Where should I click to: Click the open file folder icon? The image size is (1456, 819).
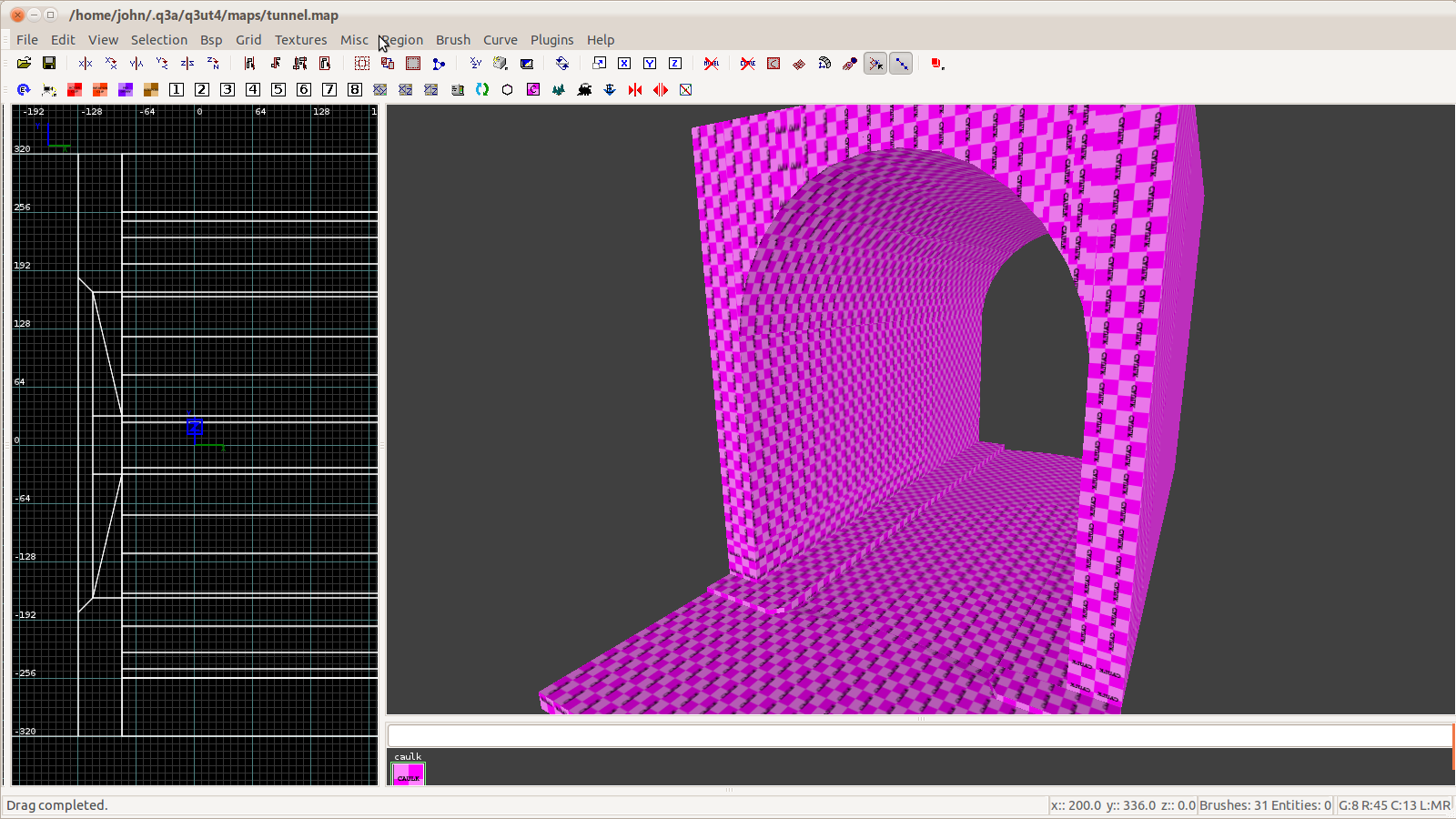24,64
